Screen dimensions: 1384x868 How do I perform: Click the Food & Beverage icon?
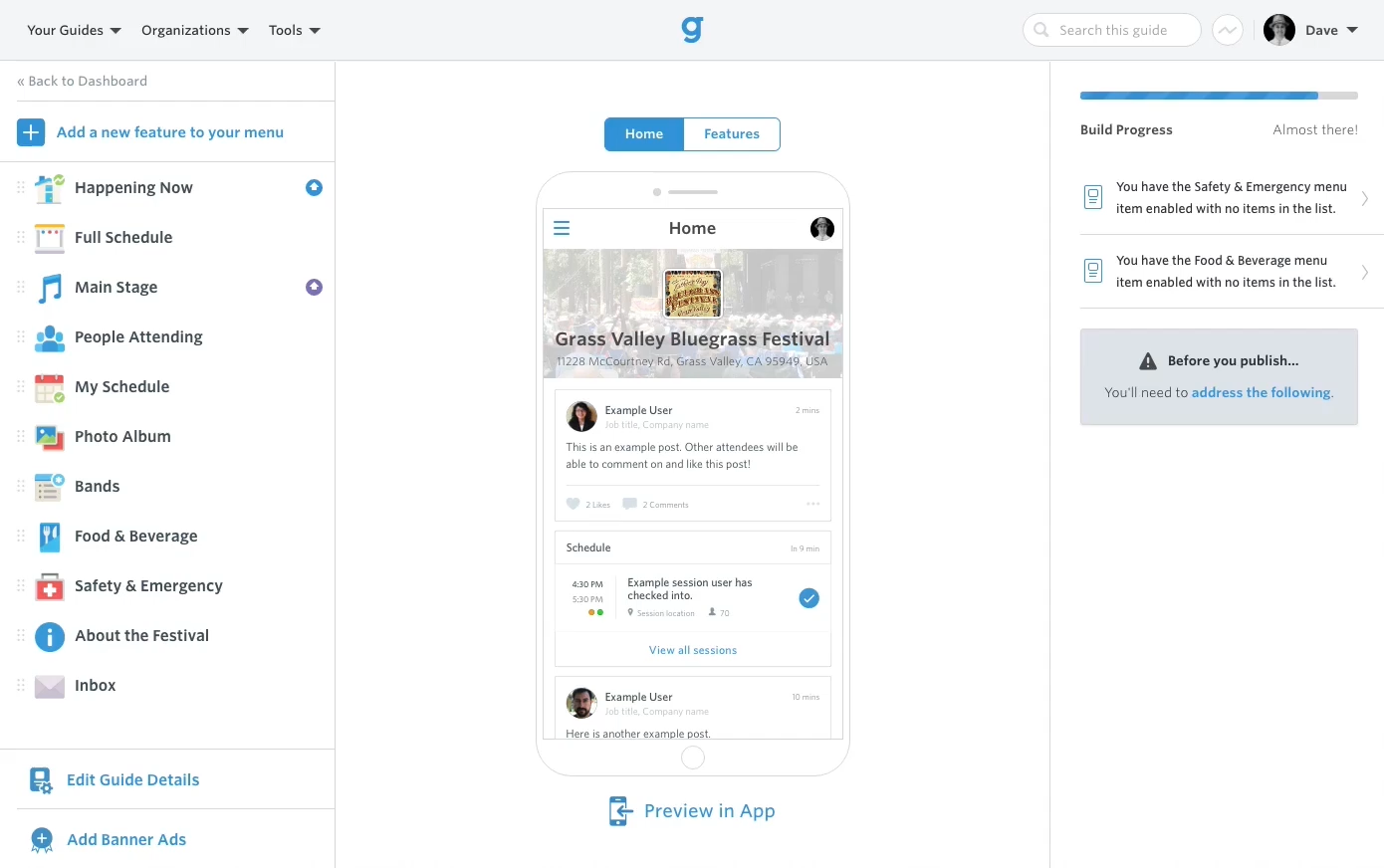point(49,537)
